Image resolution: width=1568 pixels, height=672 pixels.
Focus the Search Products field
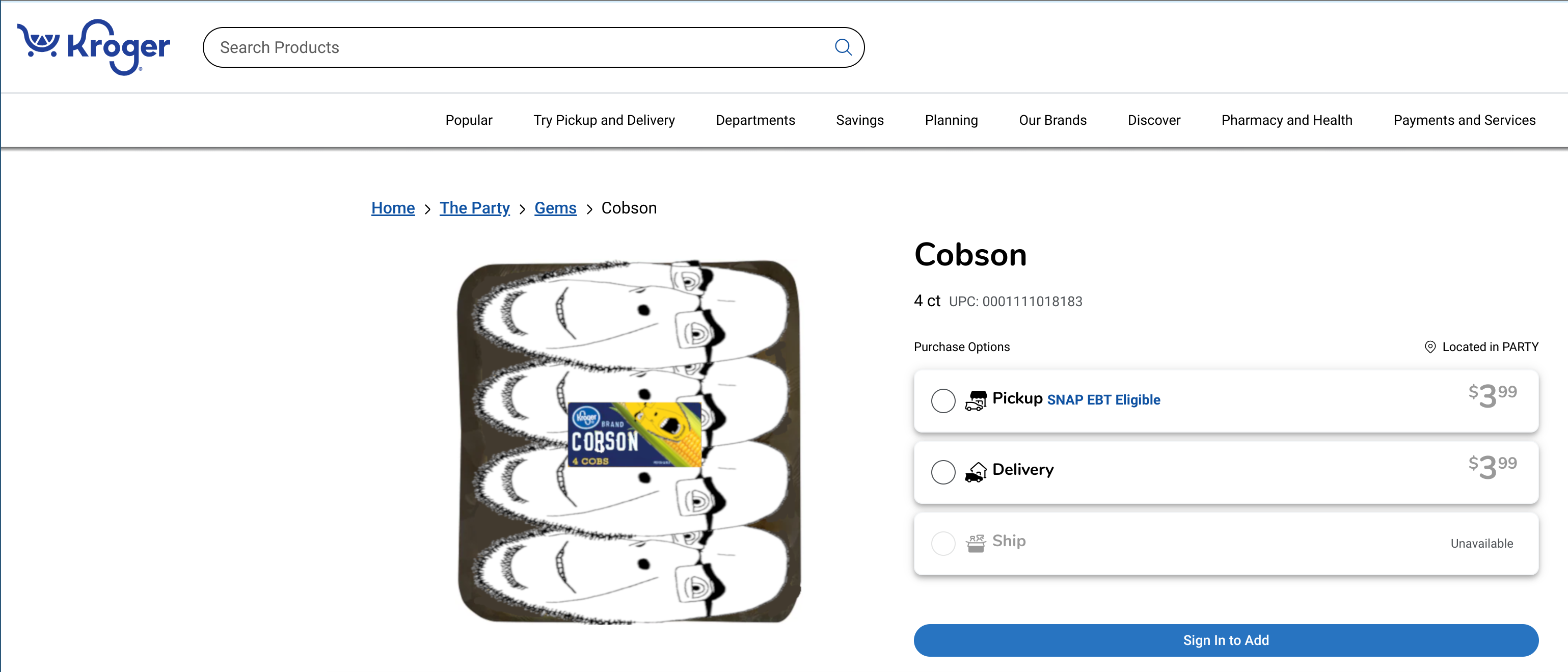(x=518, y=47)
